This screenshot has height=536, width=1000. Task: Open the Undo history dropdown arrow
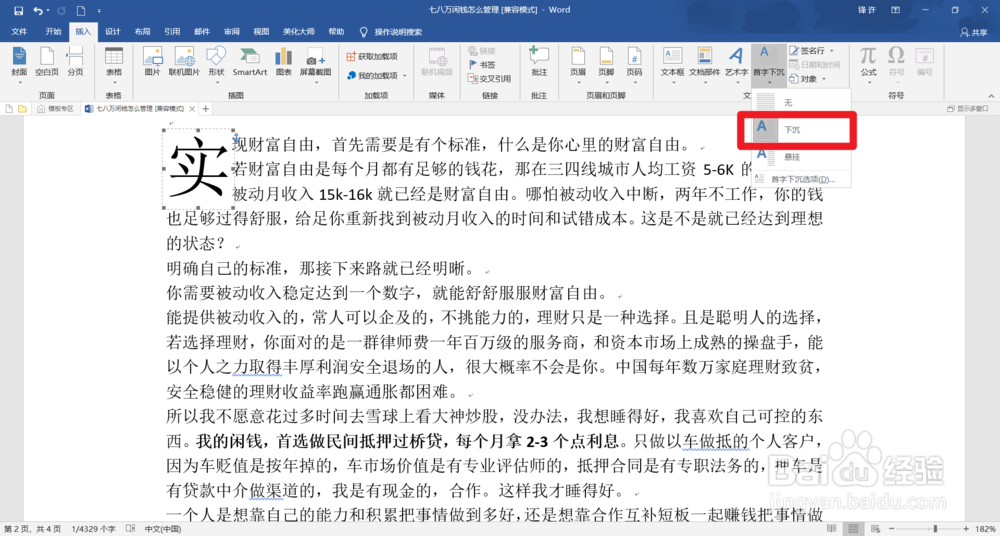pos(48,11)
